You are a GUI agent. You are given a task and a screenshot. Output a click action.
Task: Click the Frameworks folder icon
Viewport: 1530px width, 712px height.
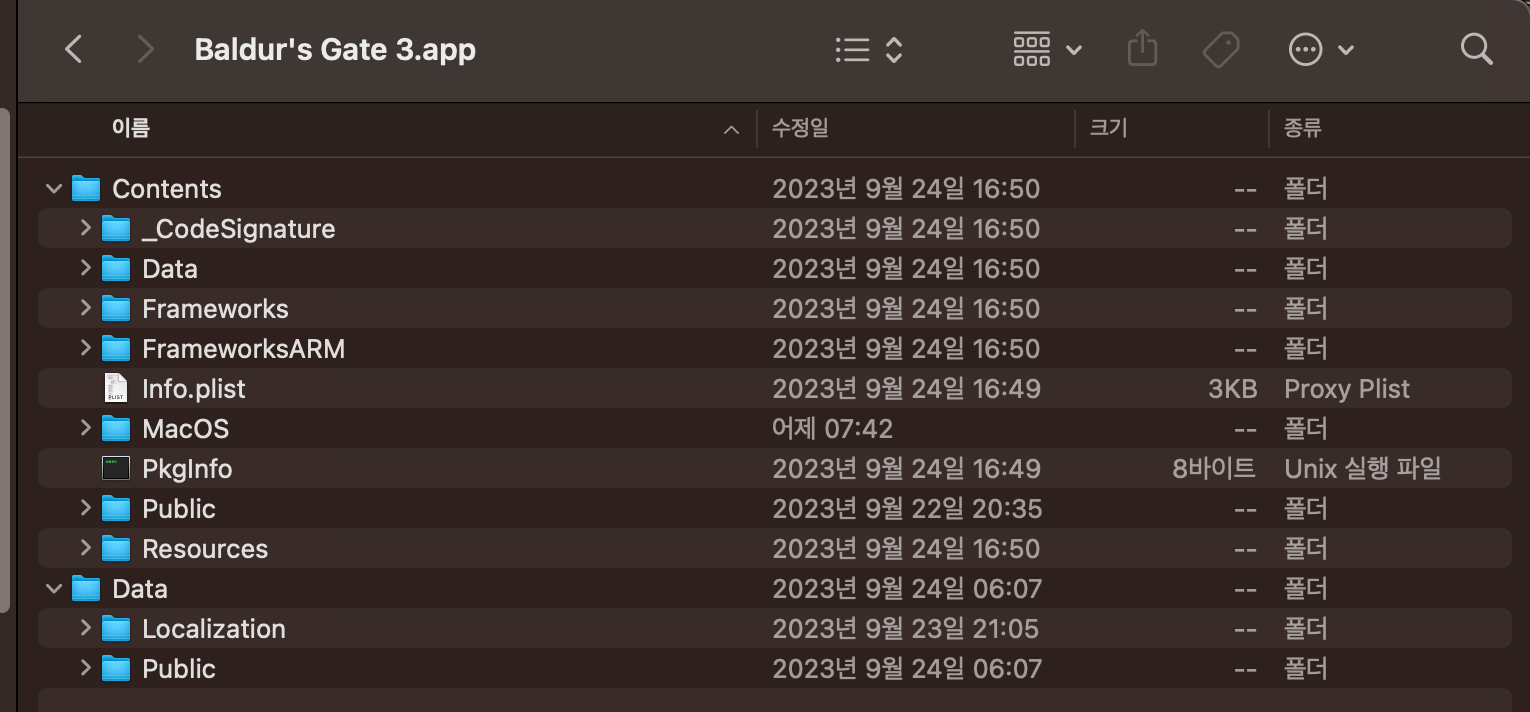[x=116, y=309]
